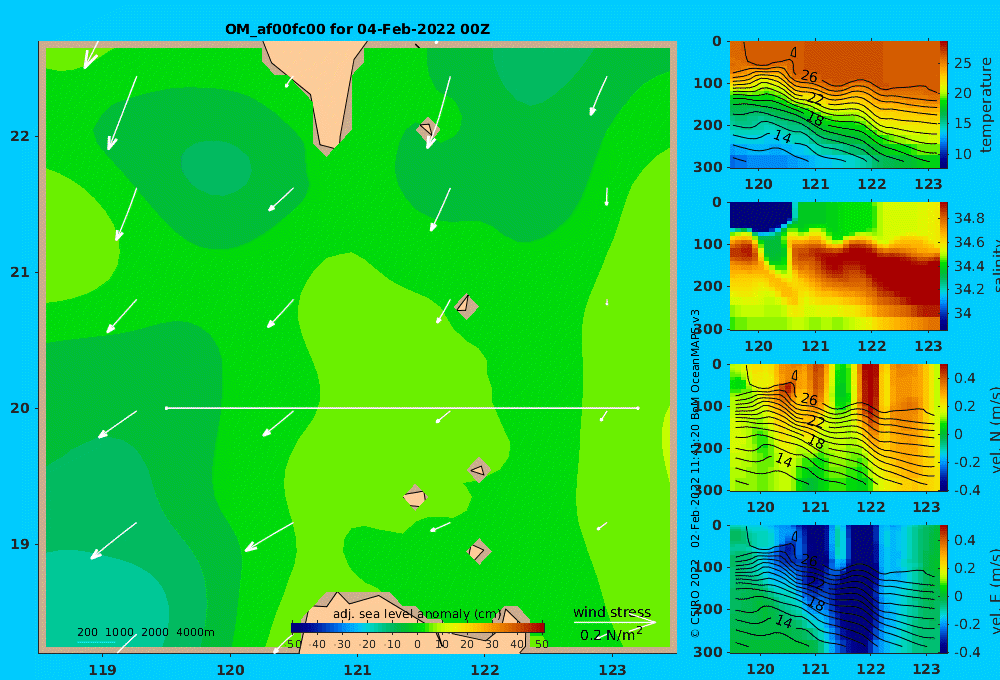Viewport: 1000px width, 680px height.
Task: Click the 'vel. N (m/s)' axis label
Action: coord(995,430)
